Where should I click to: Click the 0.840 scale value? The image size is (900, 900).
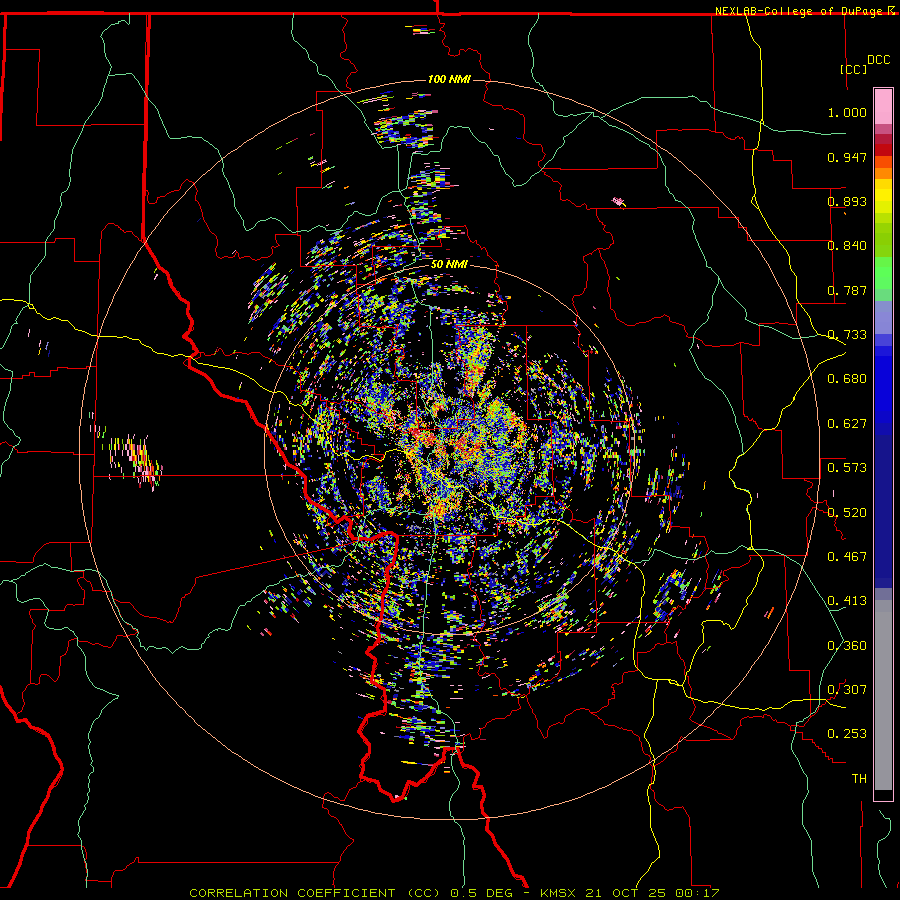pos(847,246)
